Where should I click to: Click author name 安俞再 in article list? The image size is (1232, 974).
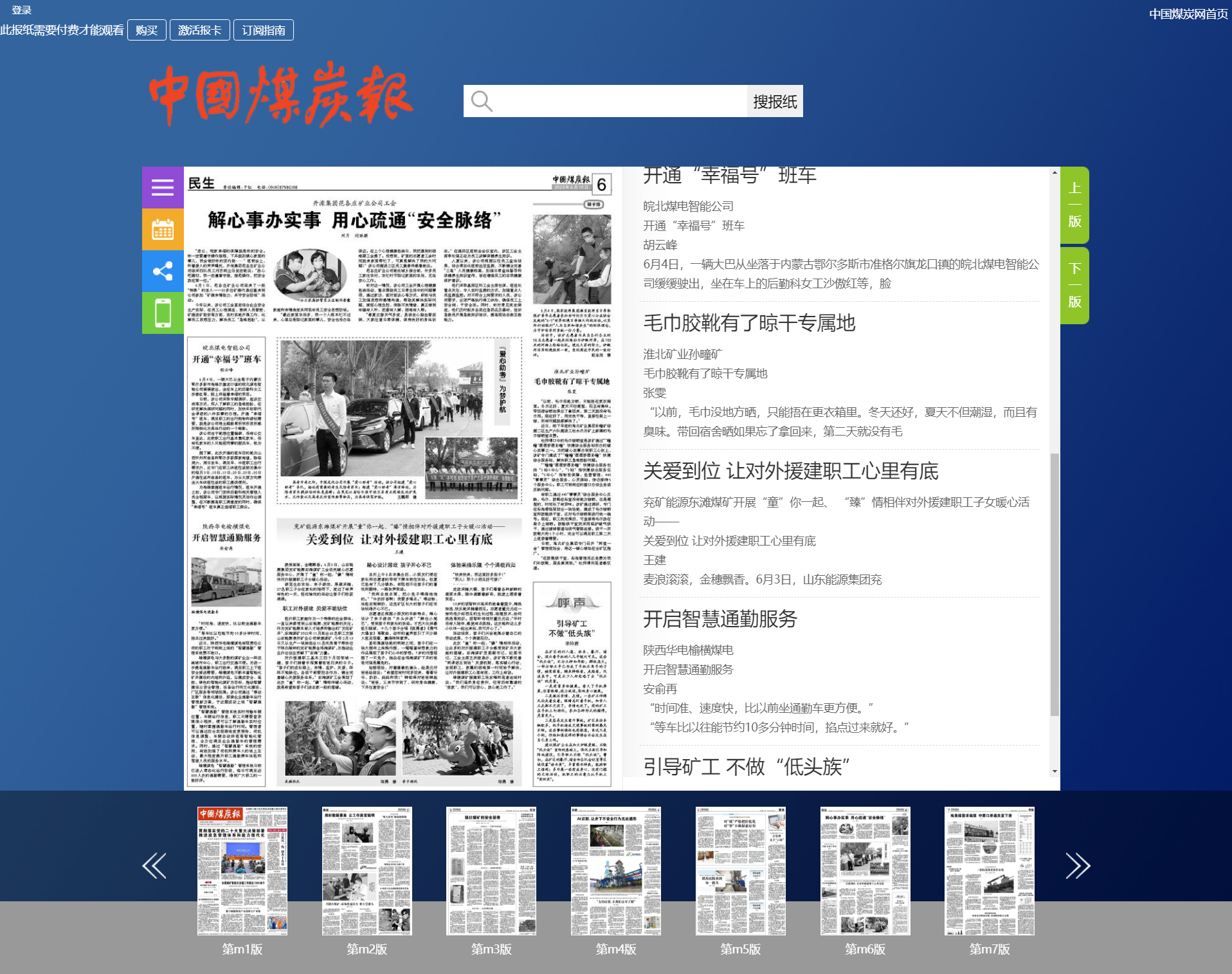(x=660, y=689)
